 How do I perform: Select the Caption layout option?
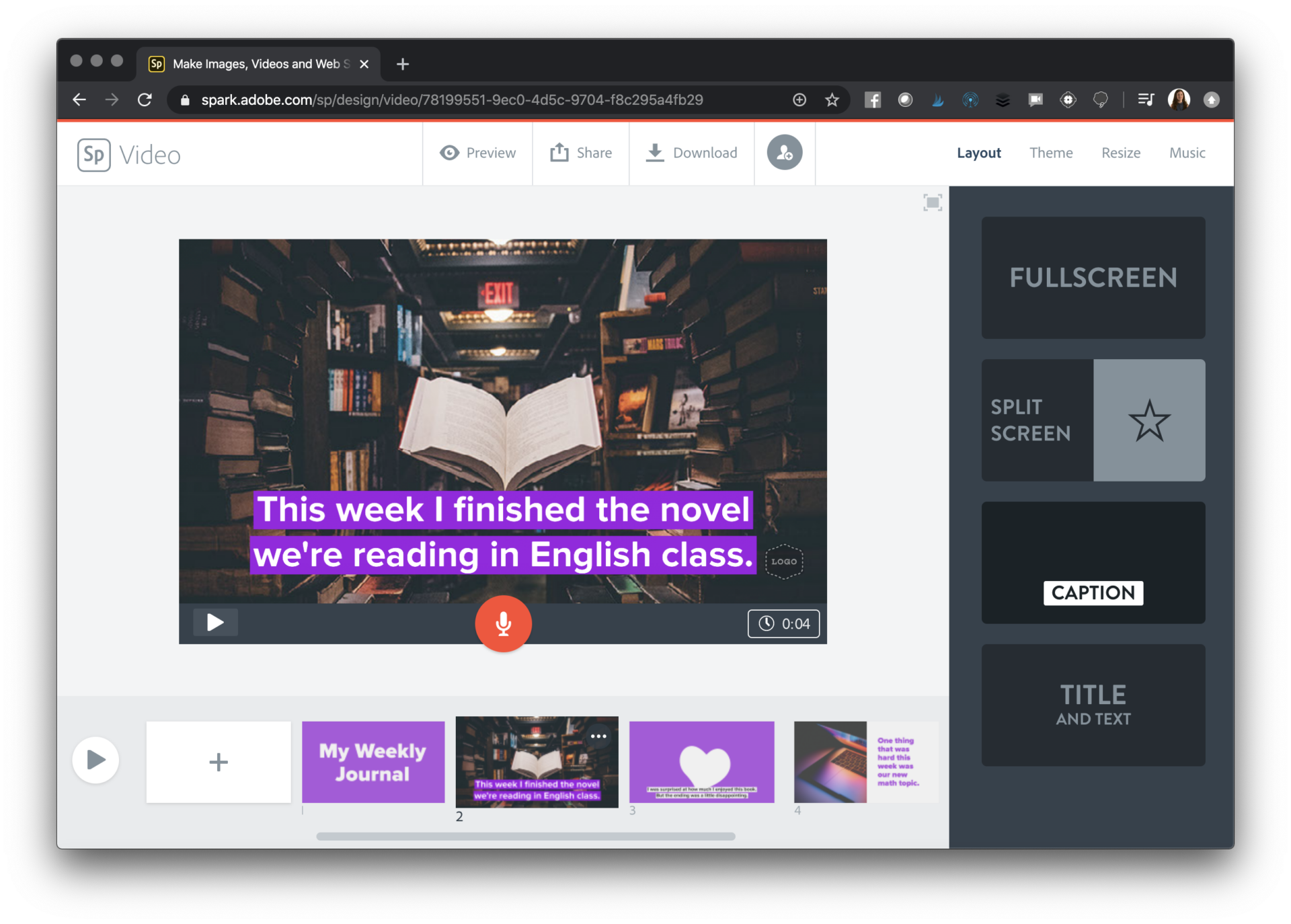1093,563
